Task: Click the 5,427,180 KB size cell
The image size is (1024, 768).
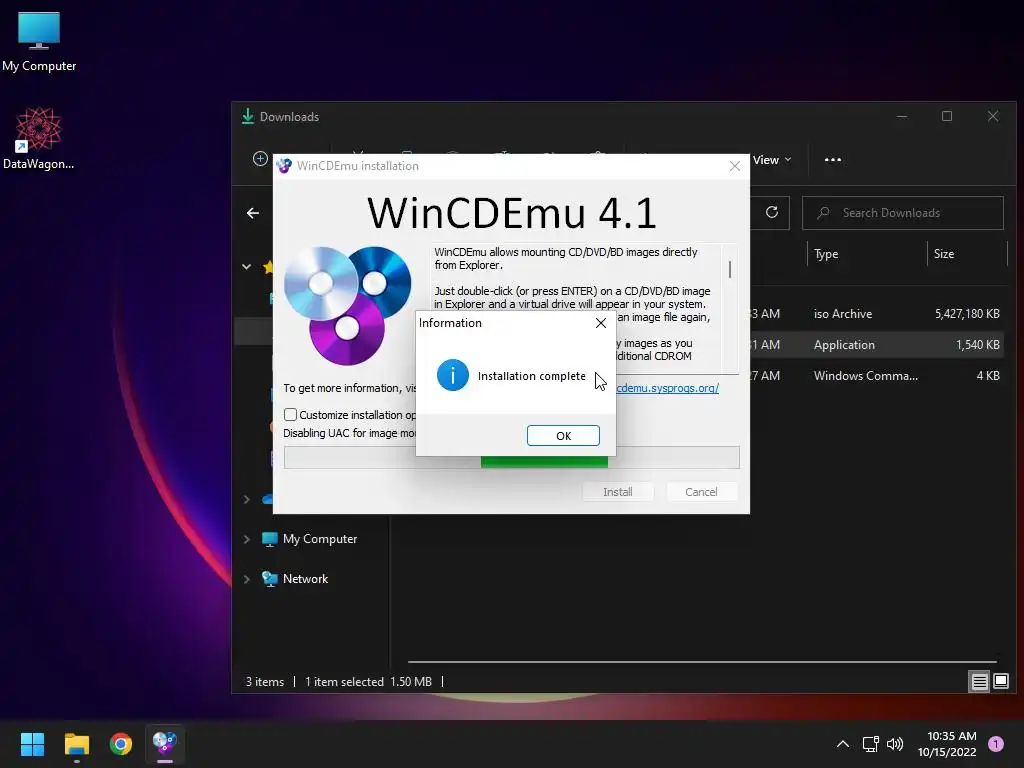Action: point(967,313)
